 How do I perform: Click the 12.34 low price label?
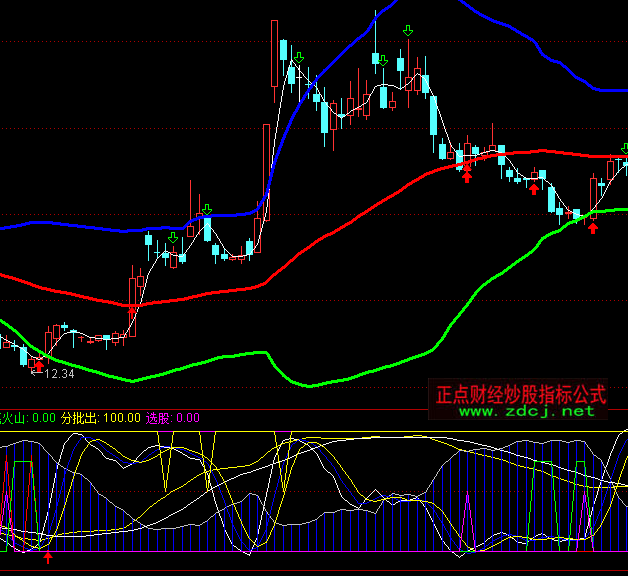tap(59, 374)
